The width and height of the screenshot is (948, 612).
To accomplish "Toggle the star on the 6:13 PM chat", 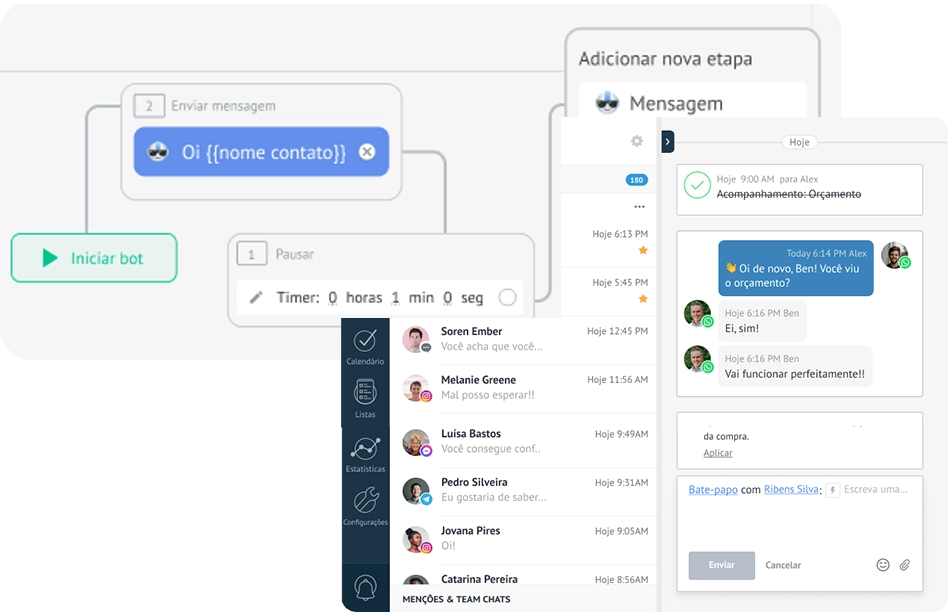I will (643, 250).
